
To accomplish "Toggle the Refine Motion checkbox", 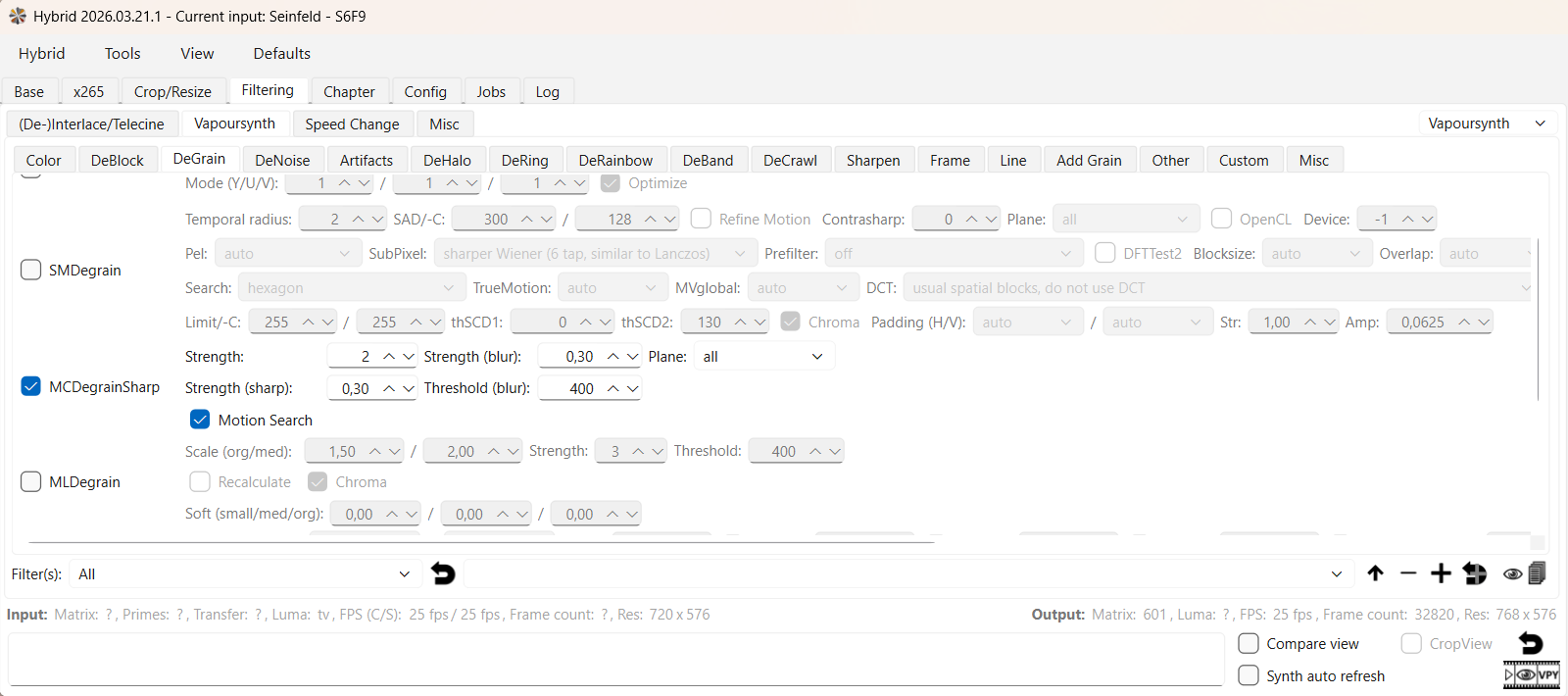I will point(701,219).
